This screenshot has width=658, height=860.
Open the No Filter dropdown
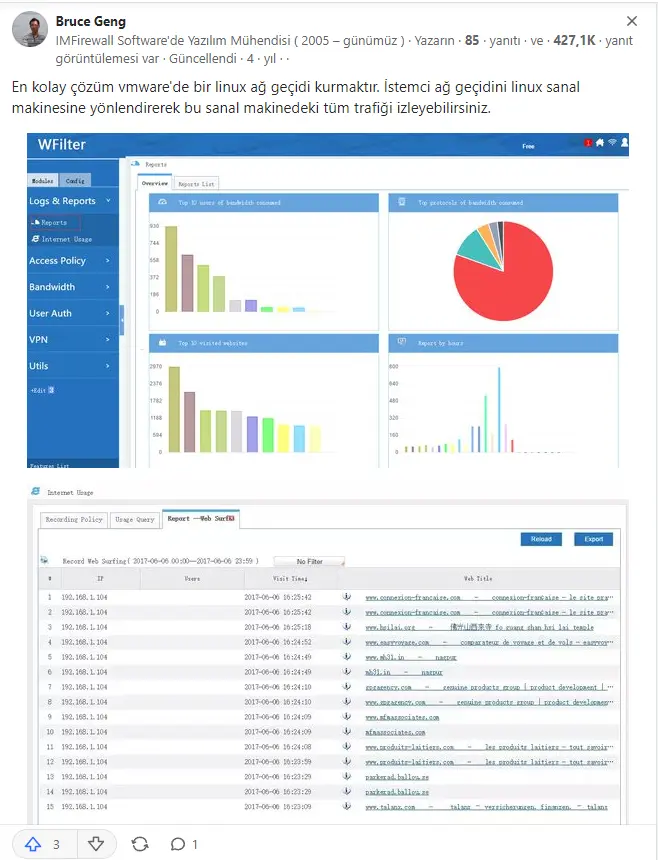tap(309, 561)
